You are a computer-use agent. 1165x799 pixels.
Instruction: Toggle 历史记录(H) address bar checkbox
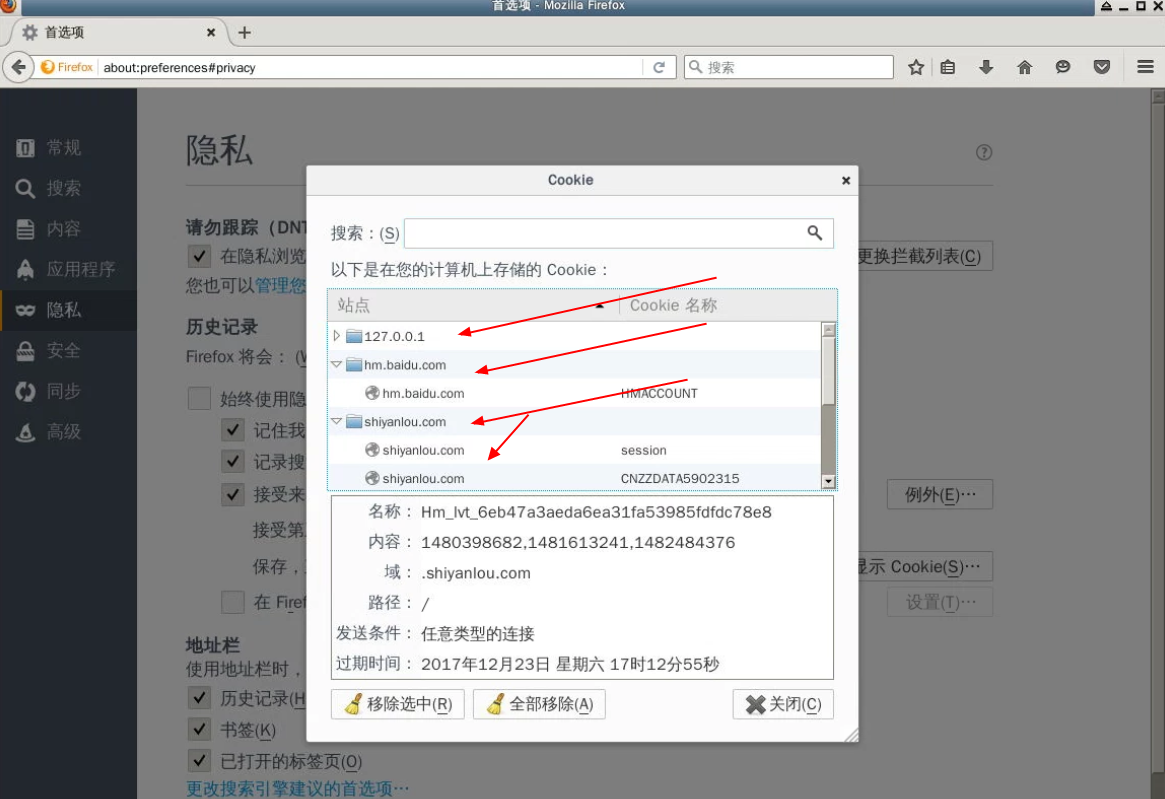pos(199,698)
